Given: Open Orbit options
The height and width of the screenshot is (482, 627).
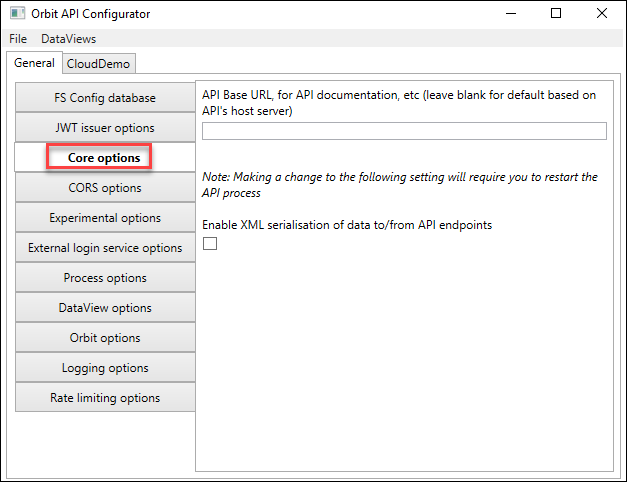Looking at the screenshot, I should [x=105, y=338].
